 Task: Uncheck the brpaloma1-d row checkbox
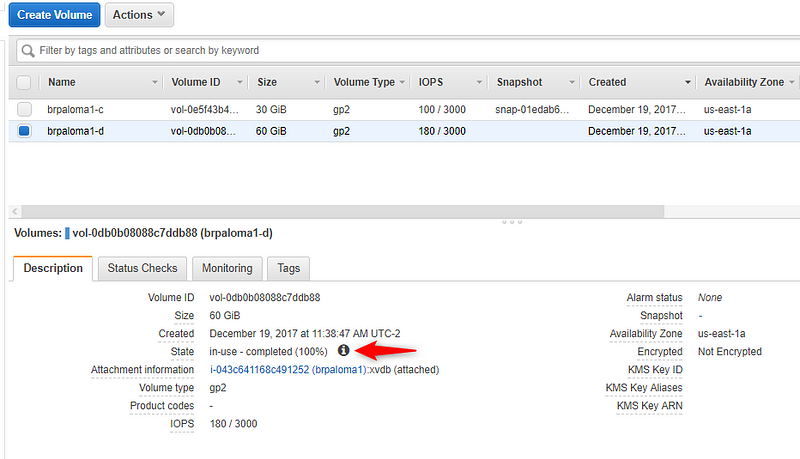tap(24, 131)
